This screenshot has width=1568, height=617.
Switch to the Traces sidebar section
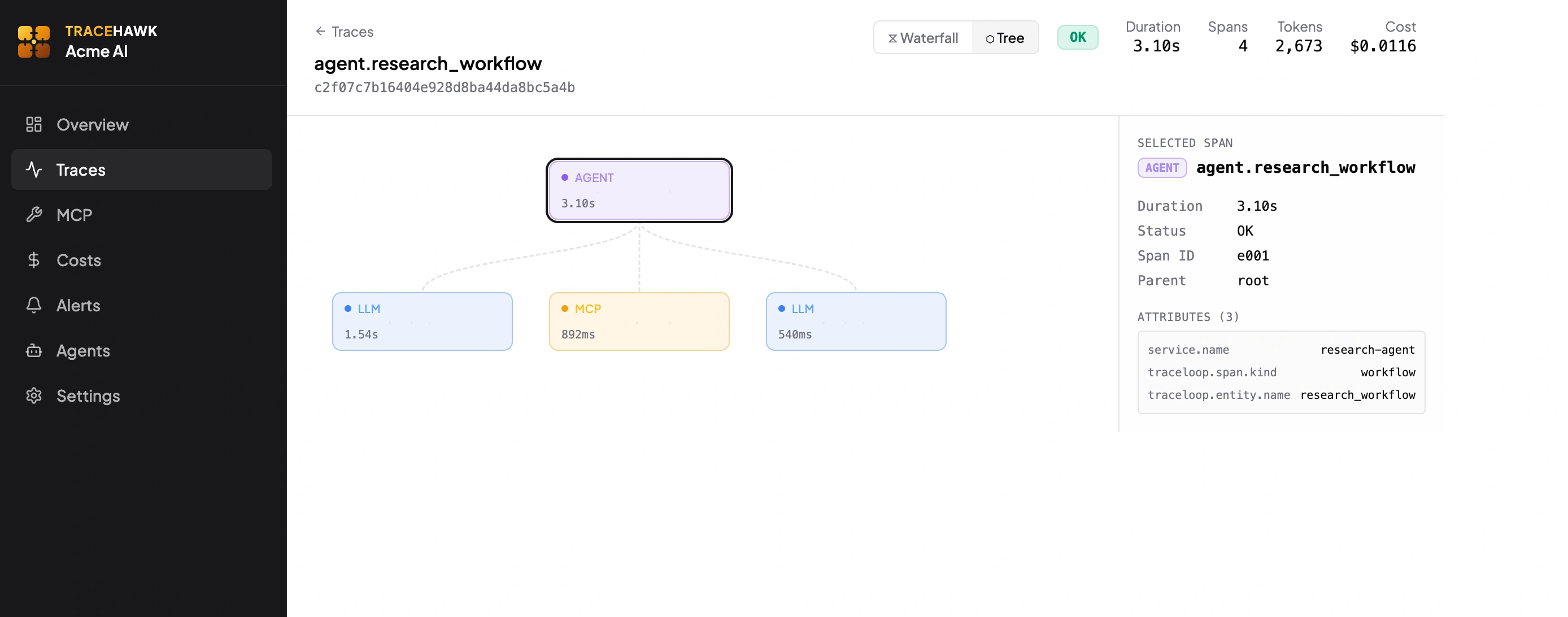(x=81, y=170)
